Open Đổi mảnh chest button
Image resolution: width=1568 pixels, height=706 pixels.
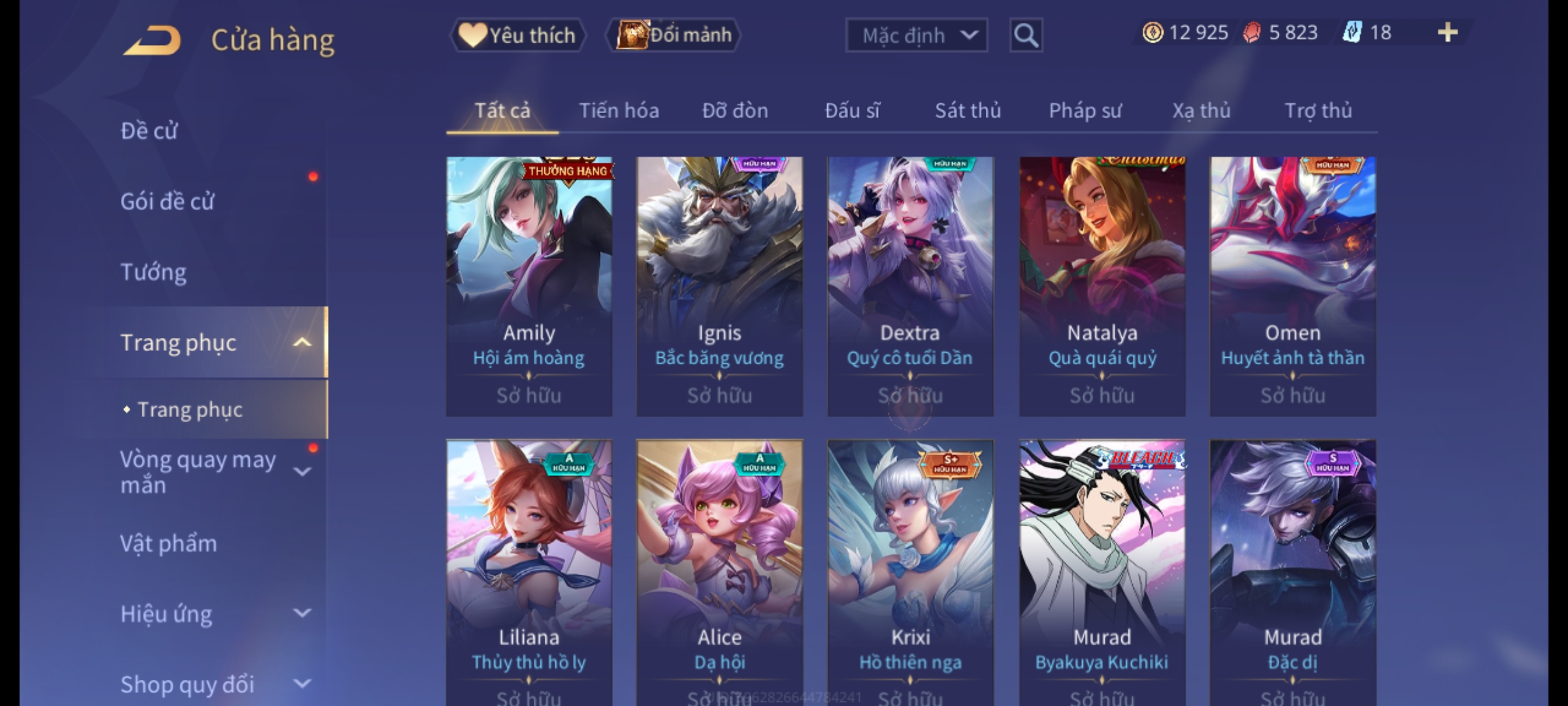point(674,35)
